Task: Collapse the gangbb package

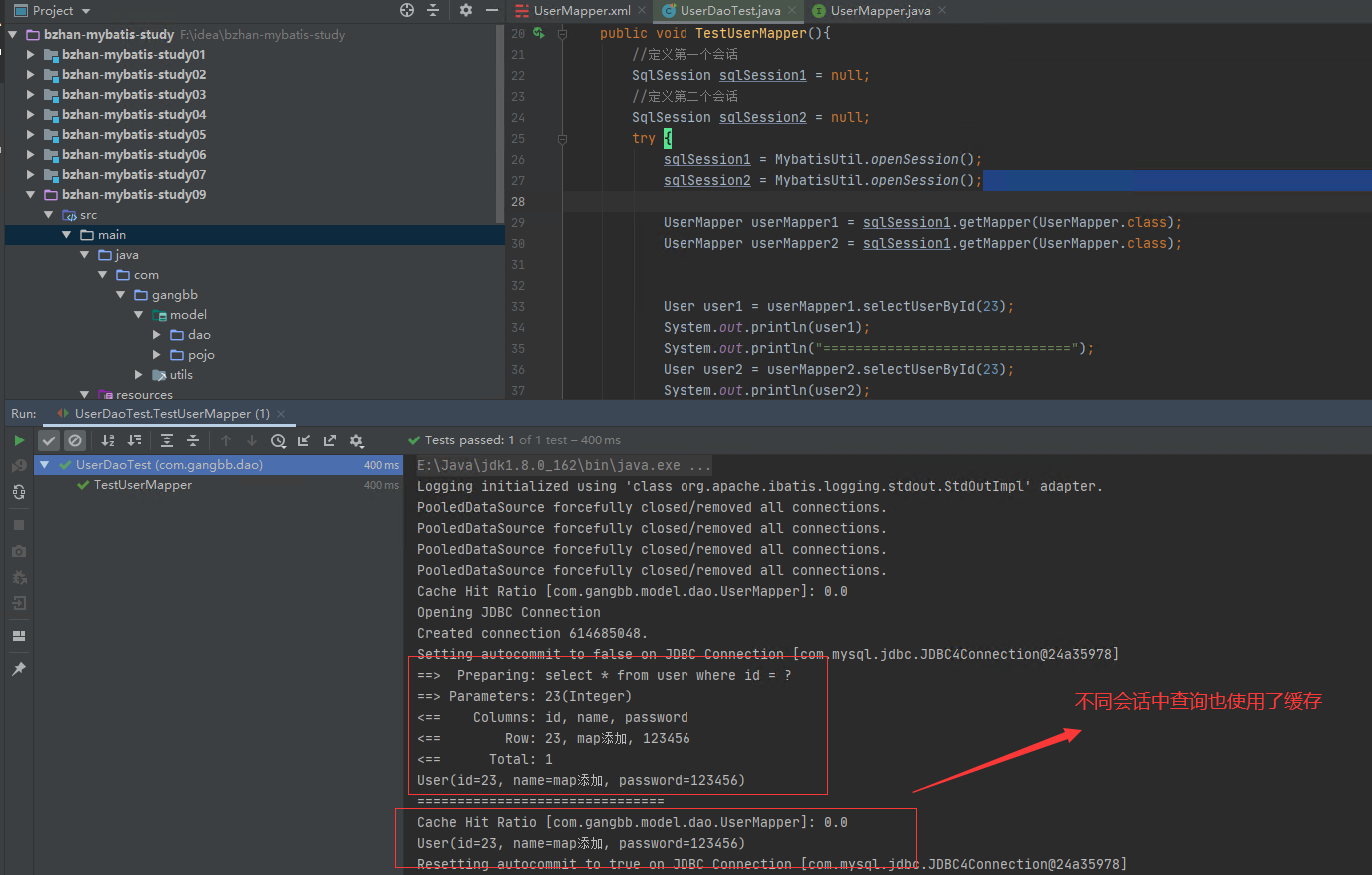Action: (x=120, y=294)
